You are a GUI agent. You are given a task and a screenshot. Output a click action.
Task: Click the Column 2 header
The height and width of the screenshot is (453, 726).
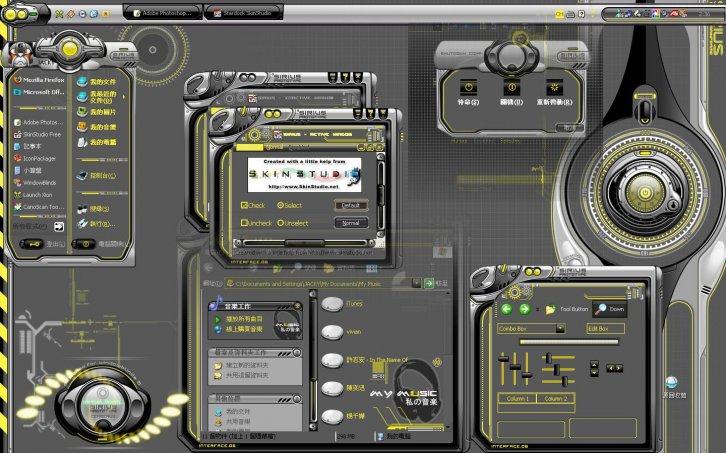(555, 398)
